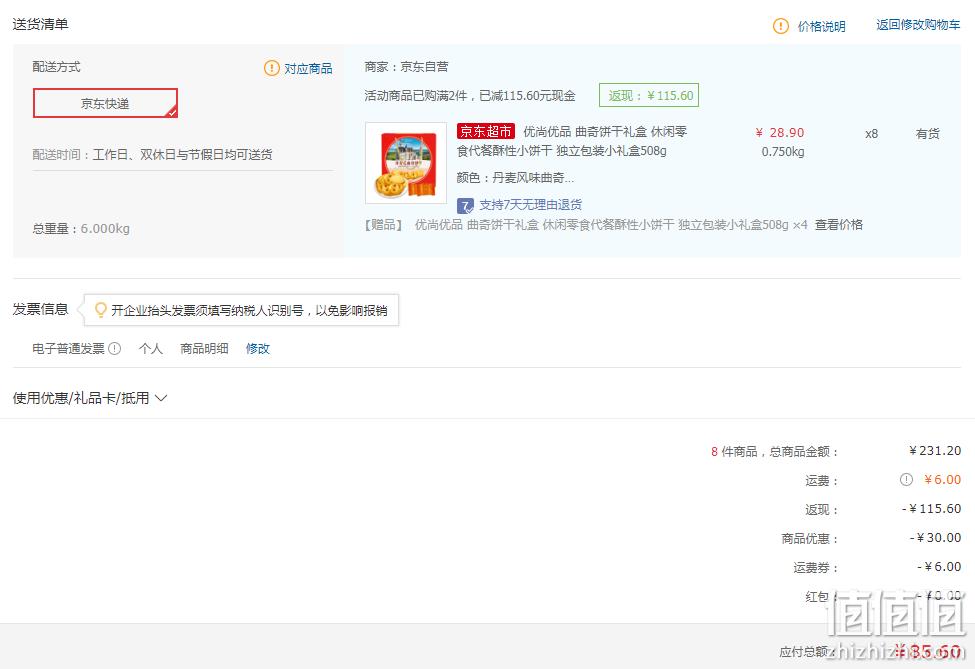Click the cookie gift box product thumbnail

pyautogui.click(x=405, y=163)
